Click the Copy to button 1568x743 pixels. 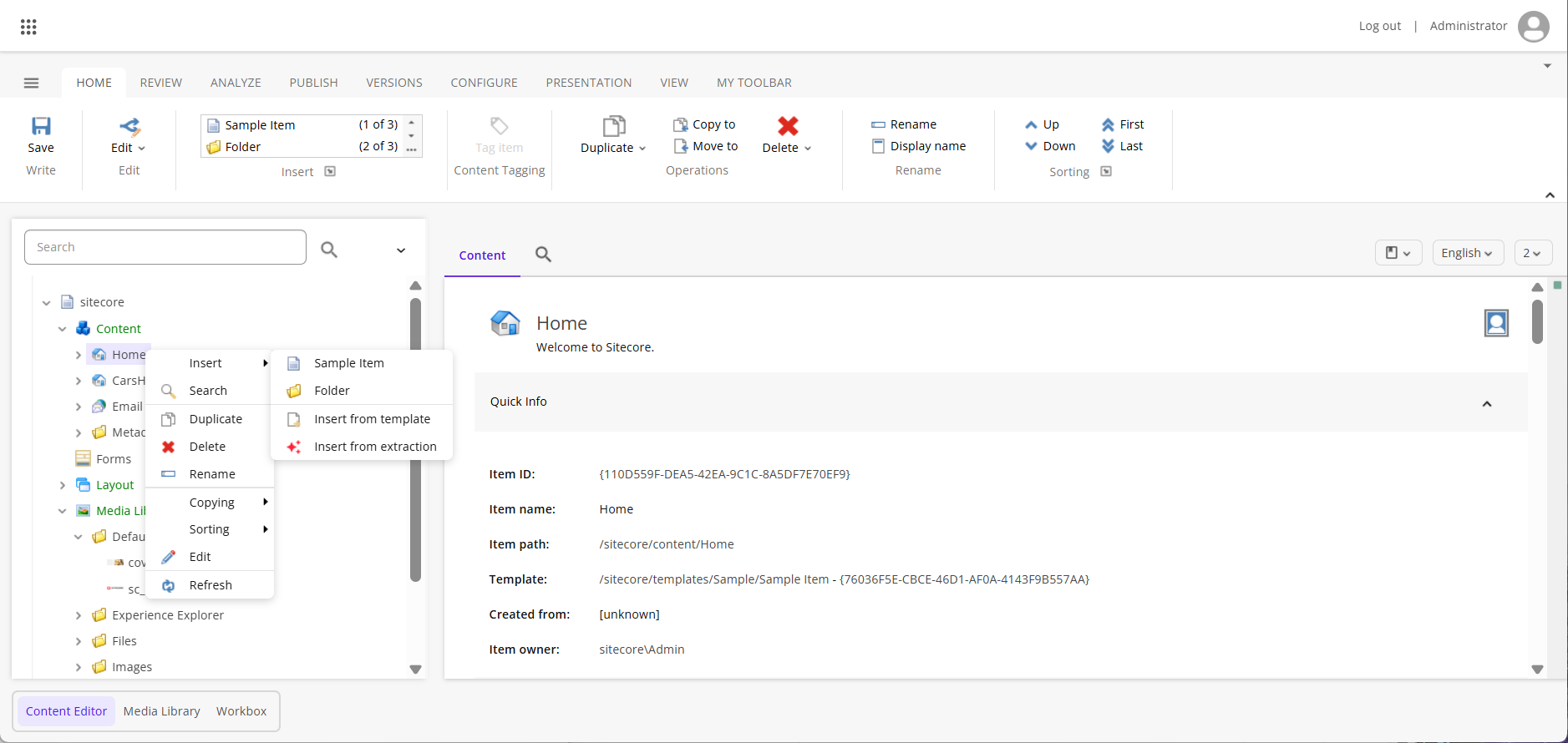(x=704, y=124)
